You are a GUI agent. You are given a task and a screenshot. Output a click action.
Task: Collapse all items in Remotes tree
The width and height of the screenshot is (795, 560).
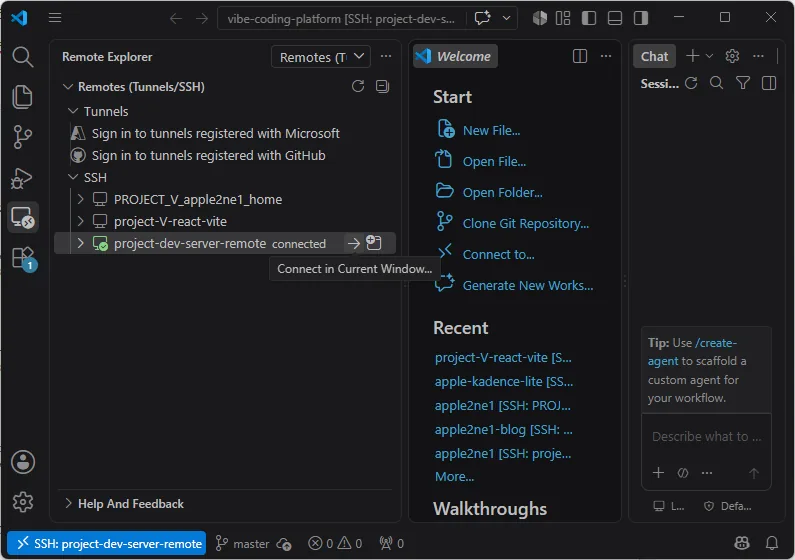[383, 86]
